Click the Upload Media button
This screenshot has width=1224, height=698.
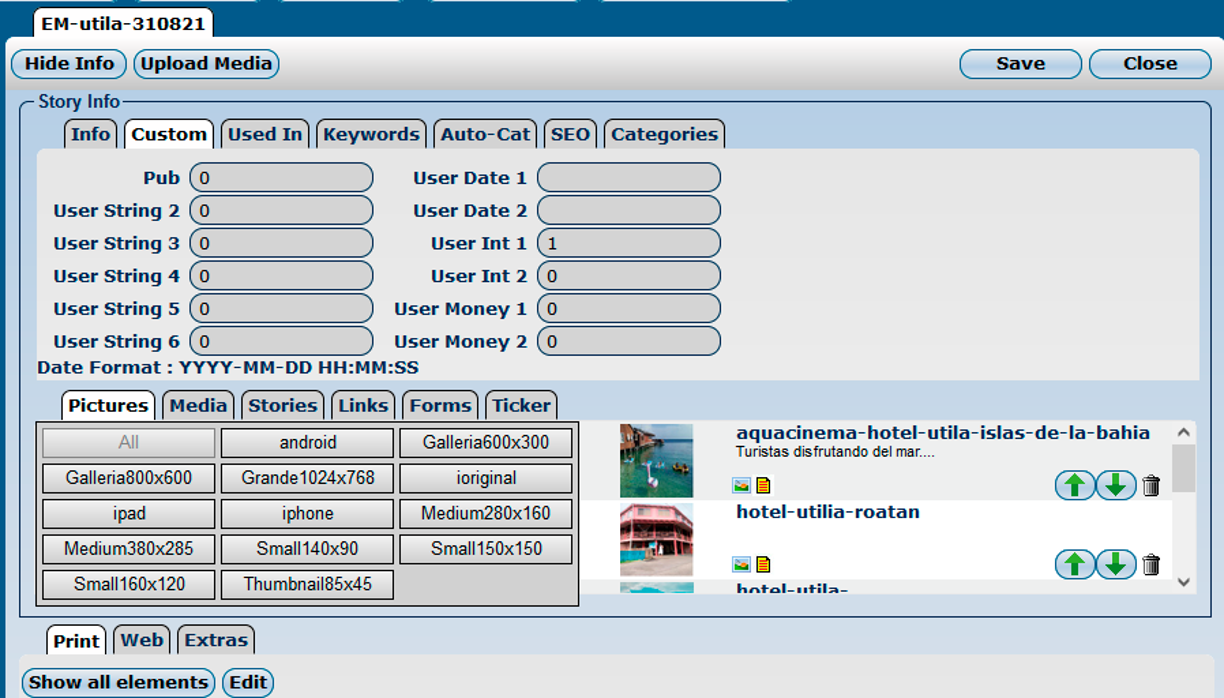206,64
